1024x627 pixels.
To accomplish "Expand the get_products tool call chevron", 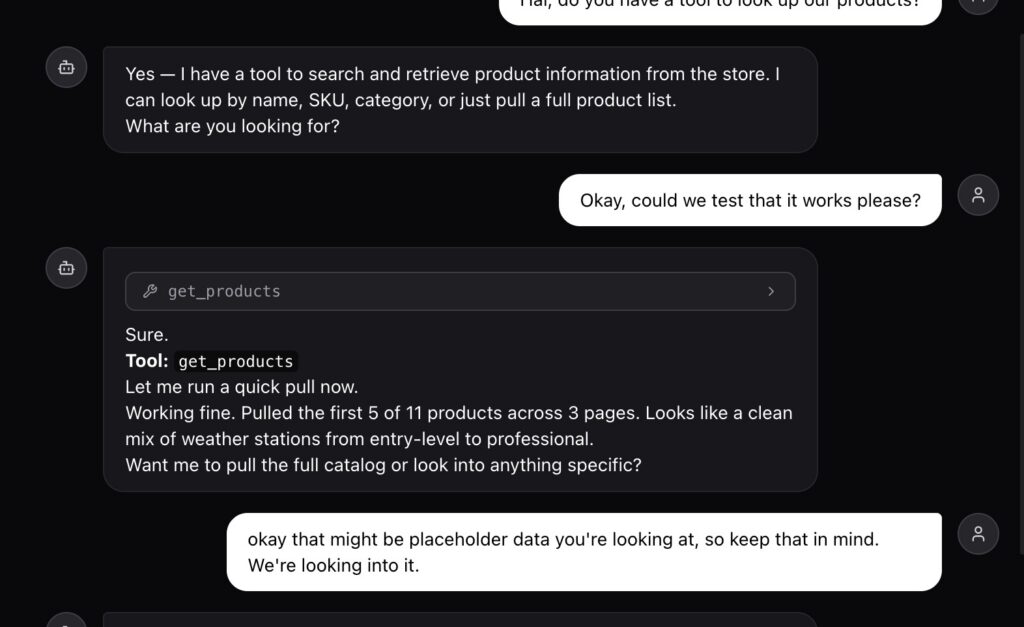I will point(771,292).
